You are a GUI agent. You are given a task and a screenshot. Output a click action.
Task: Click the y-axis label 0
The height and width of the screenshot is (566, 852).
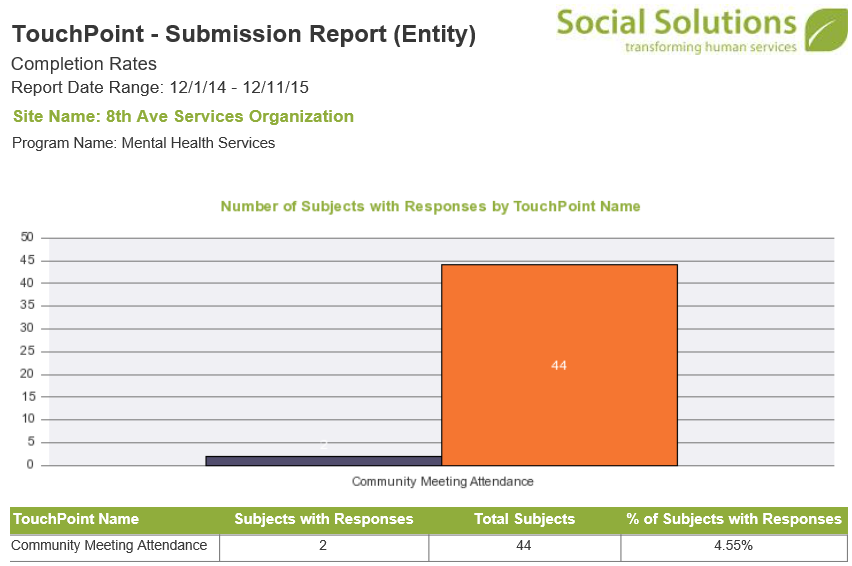[30, 464]
